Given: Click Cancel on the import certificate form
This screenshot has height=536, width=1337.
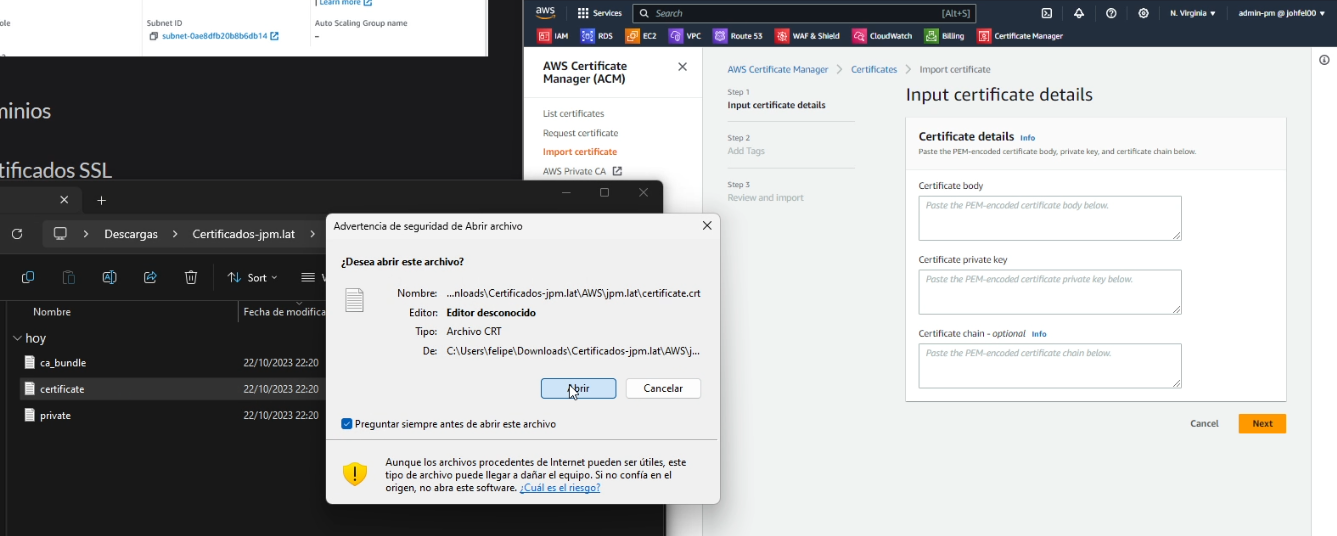Looking at the screenshot, I should click(1204, 424).
